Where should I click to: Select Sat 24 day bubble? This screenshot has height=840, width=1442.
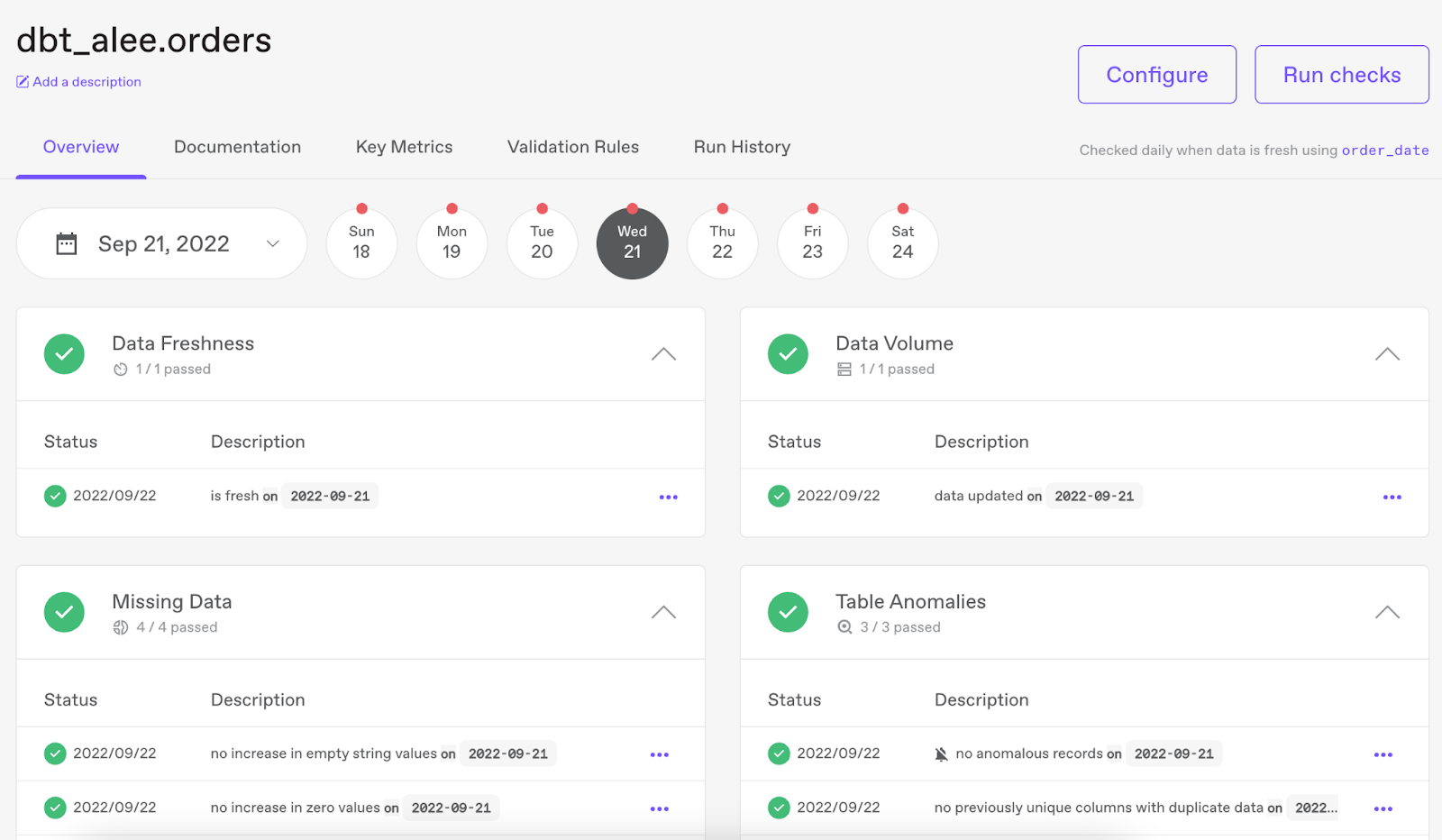[902, 243]
